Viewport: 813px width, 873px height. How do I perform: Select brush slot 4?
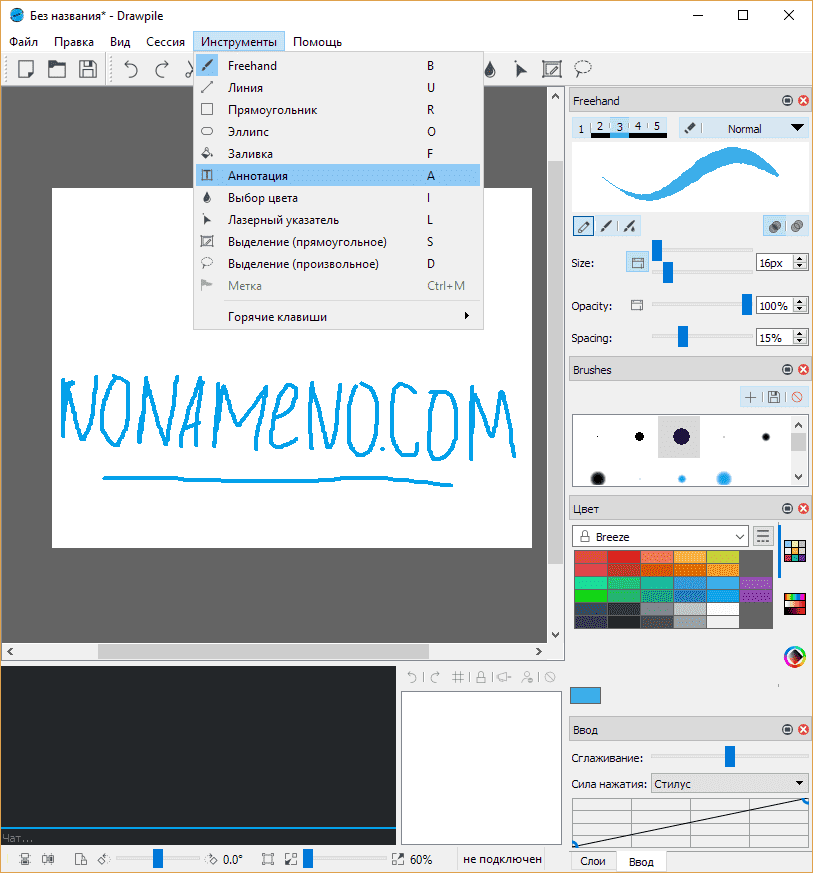(638, 127)
